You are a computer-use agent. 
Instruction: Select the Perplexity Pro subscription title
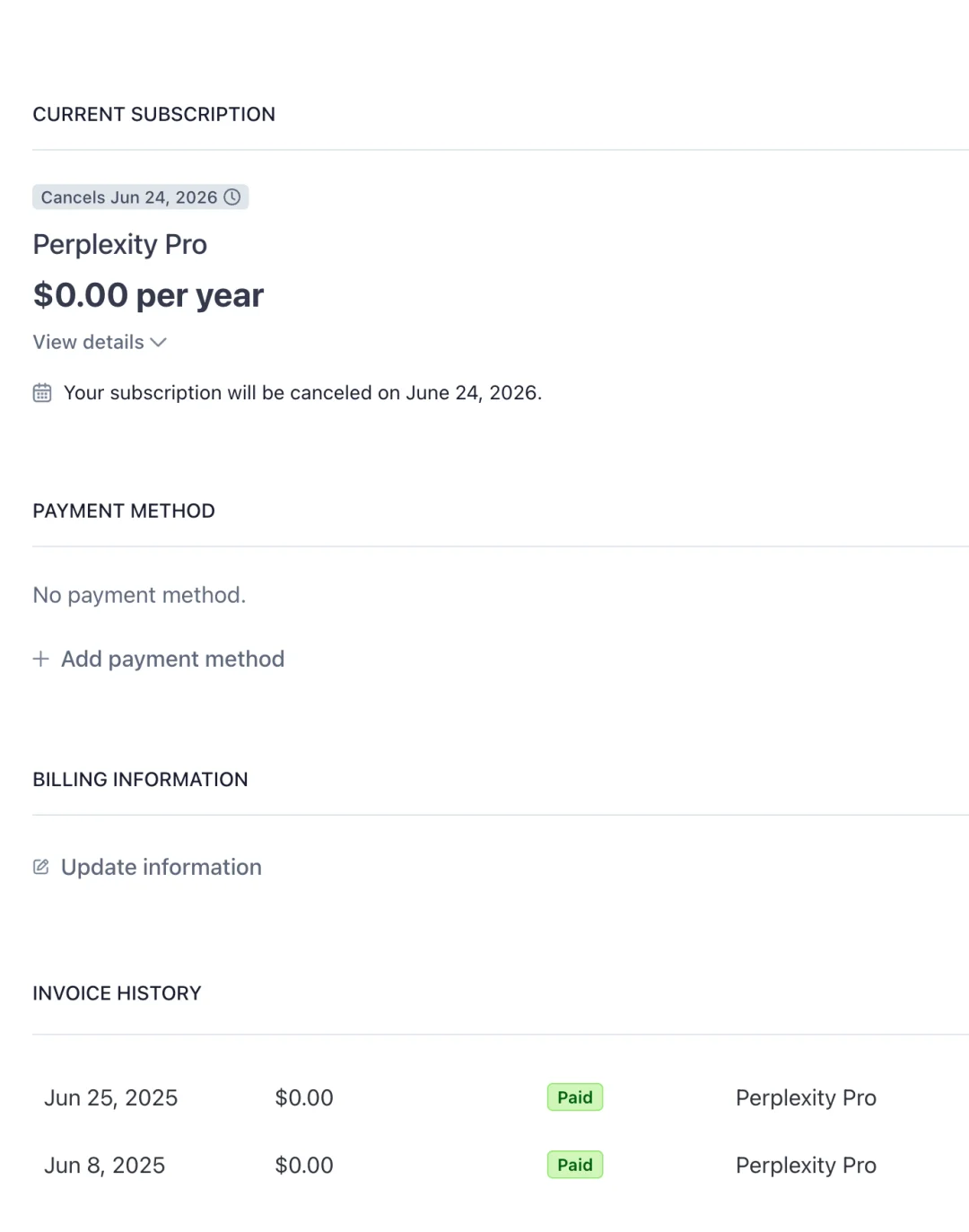tap(119, 244)
